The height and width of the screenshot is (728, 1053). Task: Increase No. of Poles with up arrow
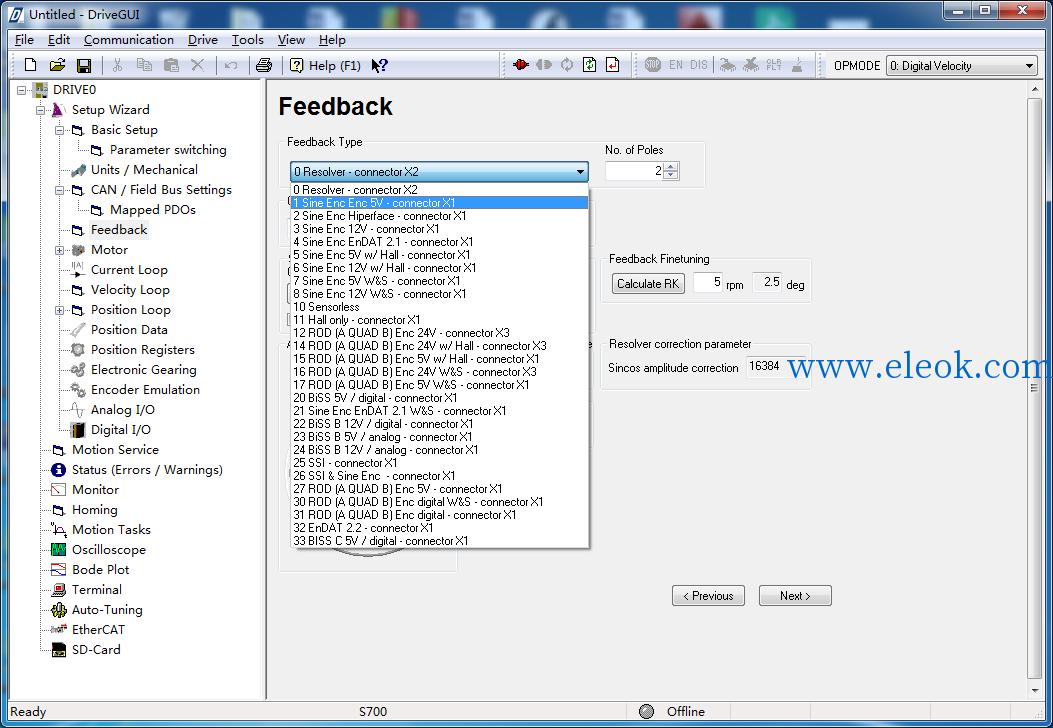671,167
